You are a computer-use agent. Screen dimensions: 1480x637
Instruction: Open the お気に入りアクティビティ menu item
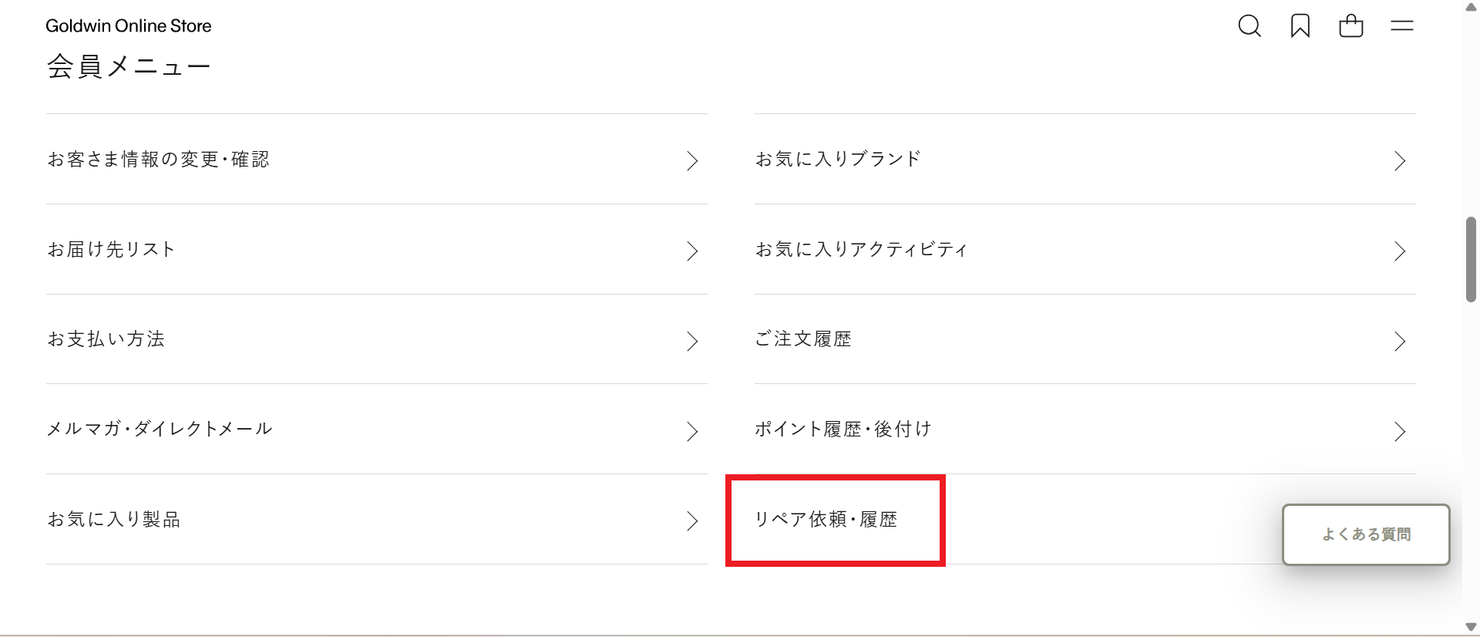pos(861,250)
